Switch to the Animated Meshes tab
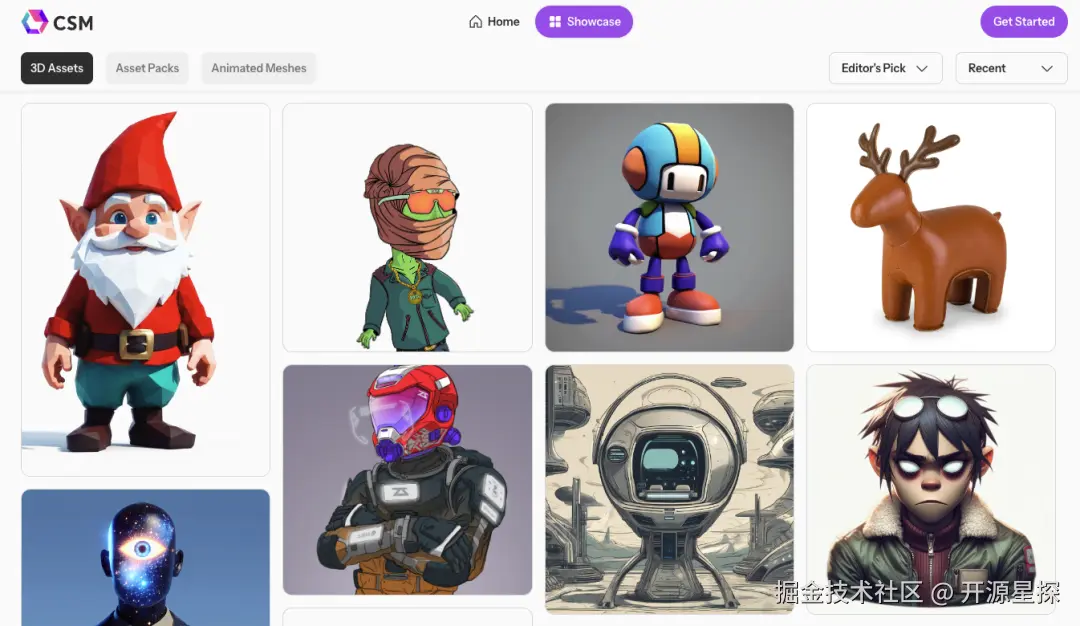This screenshot has width=1080, height=626. [258, 68]
